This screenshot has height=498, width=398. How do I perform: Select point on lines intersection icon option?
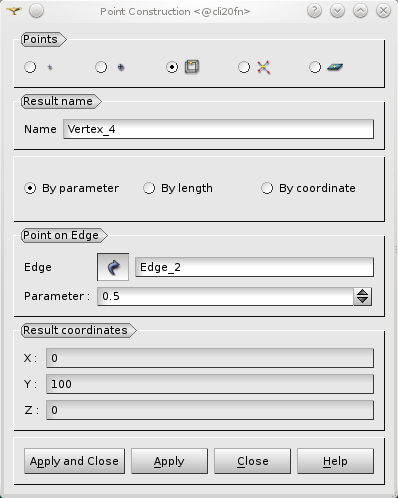(244, 67)
